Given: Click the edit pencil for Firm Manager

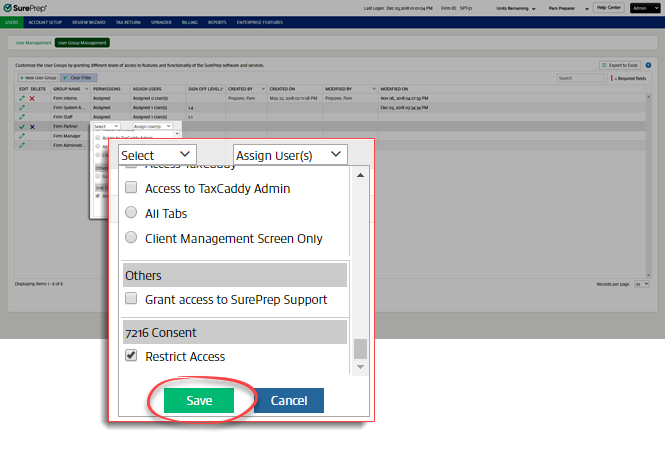Looking at the screenshot, I should pos(21,136).
